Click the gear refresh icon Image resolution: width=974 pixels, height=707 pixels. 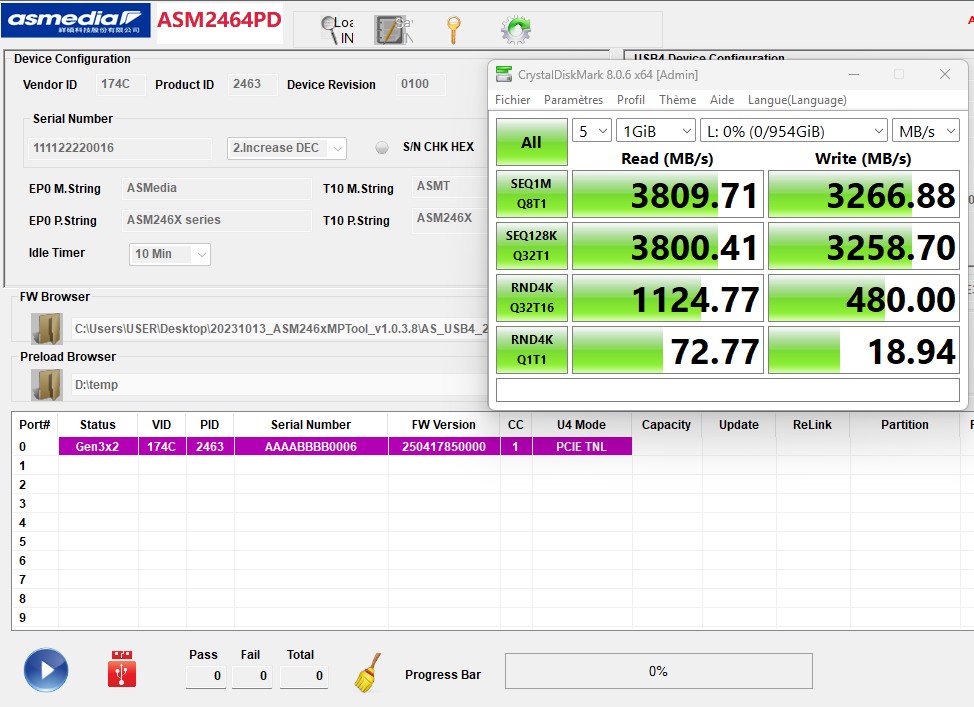tap(515, 30)
